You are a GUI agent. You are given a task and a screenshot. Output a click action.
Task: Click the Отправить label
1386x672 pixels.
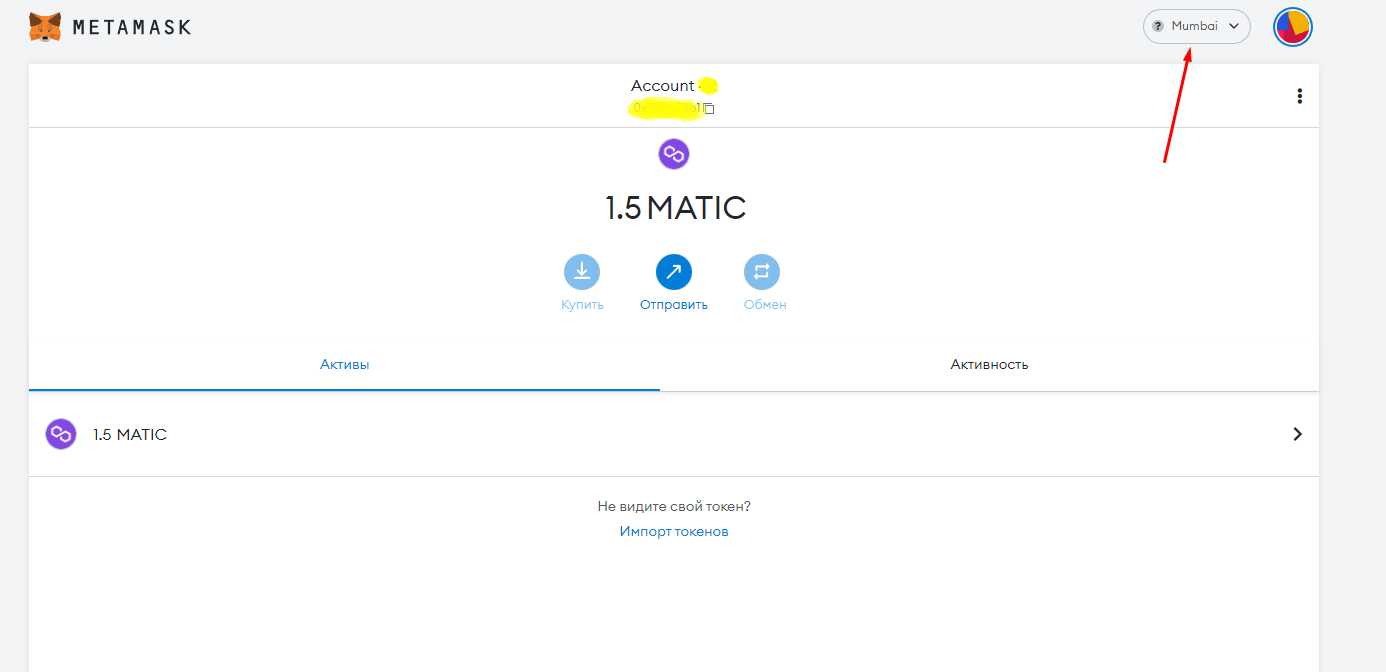point(674,305)
